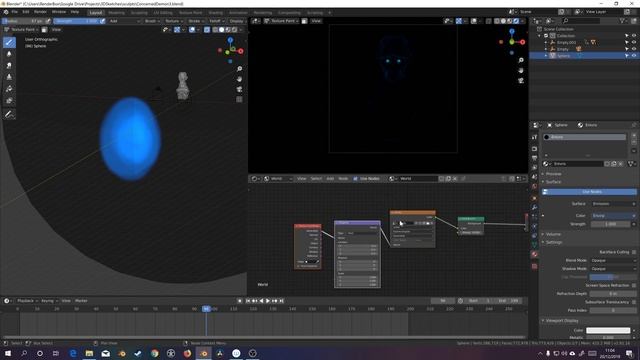The height and width of the screenshot is (360, 640).
Task: Select Sphere row in outliner
Action: [x=584, y=56]
